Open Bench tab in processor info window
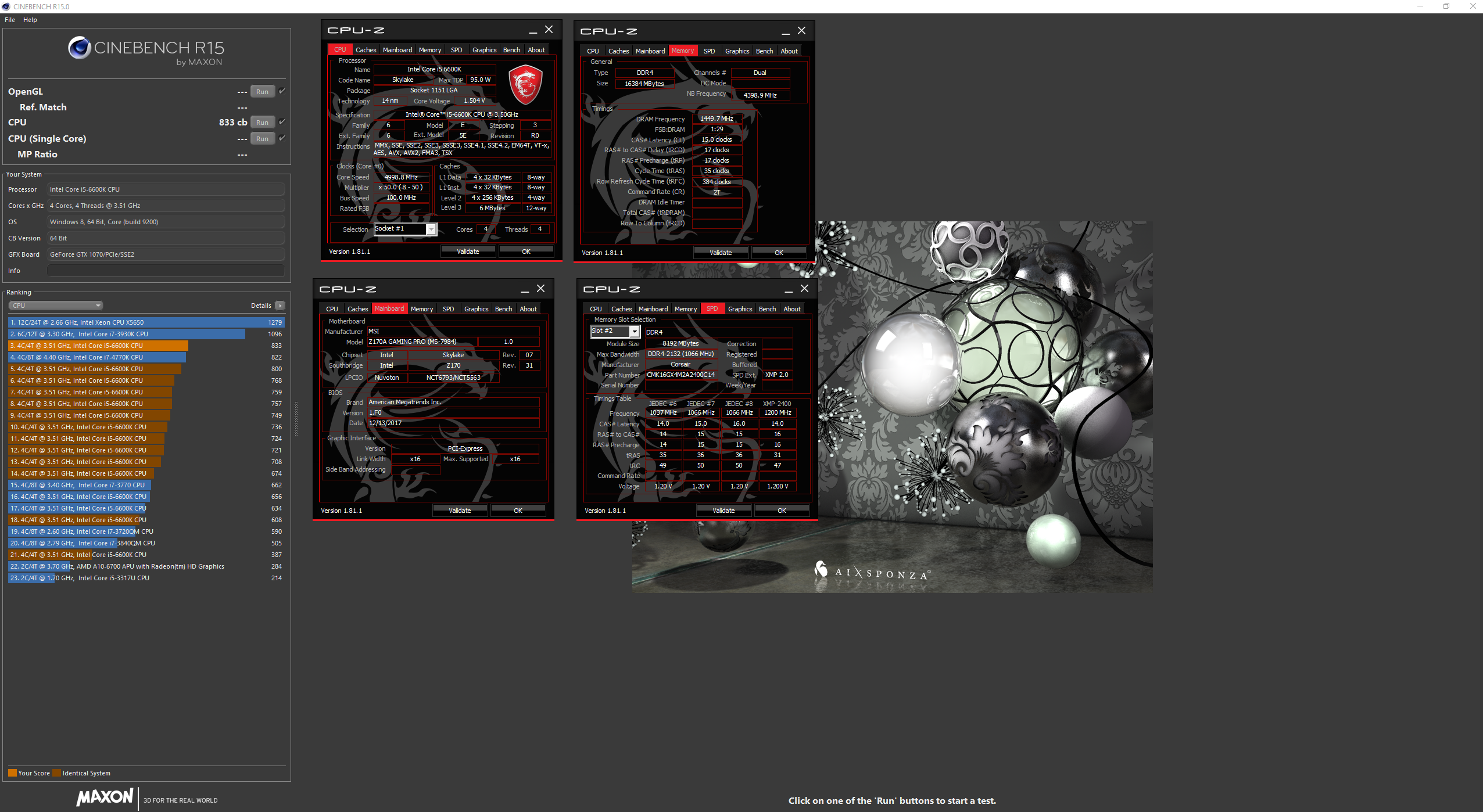 click(x=511, y=50)
